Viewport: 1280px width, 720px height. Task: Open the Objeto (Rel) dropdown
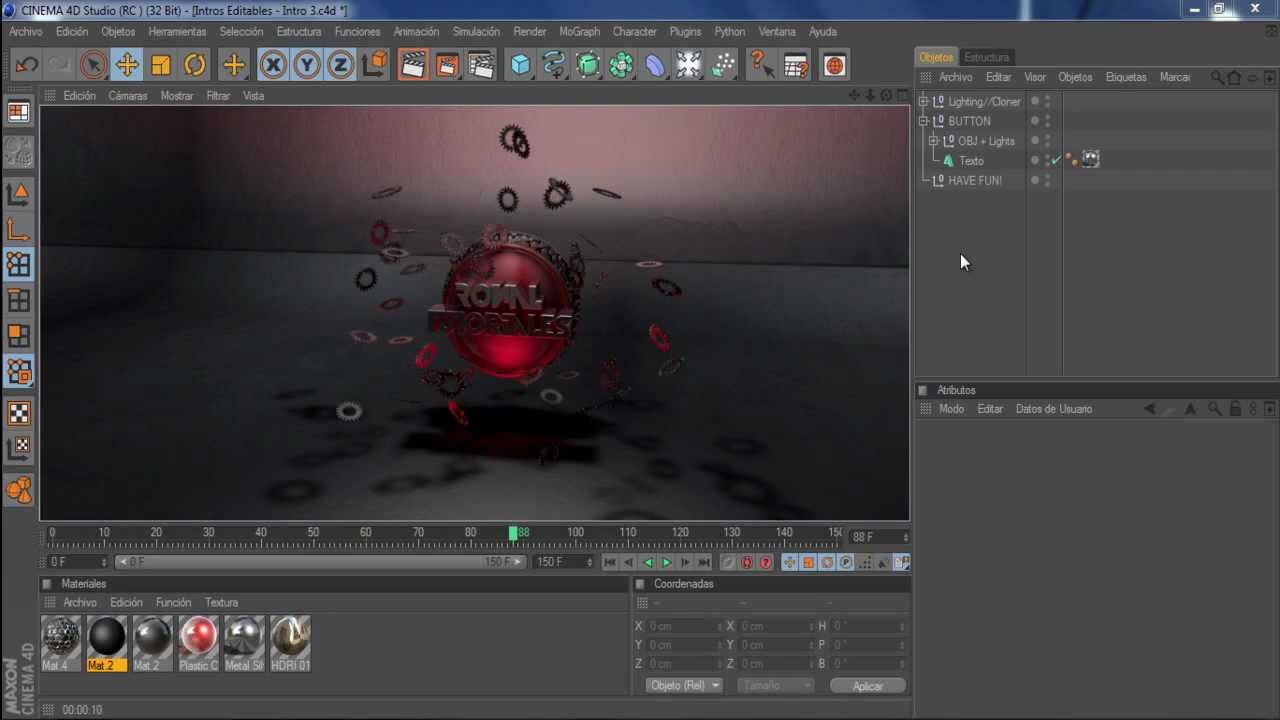point(684,686)
